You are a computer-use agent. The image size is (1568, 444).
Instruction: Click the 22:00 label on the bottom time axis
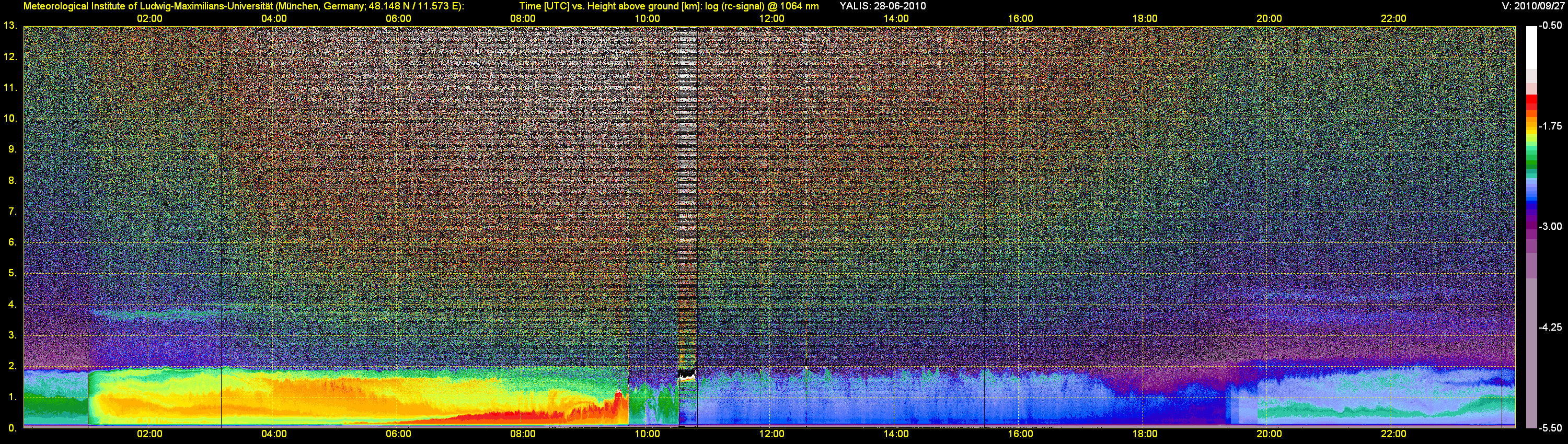click(x=1393, y=434)
